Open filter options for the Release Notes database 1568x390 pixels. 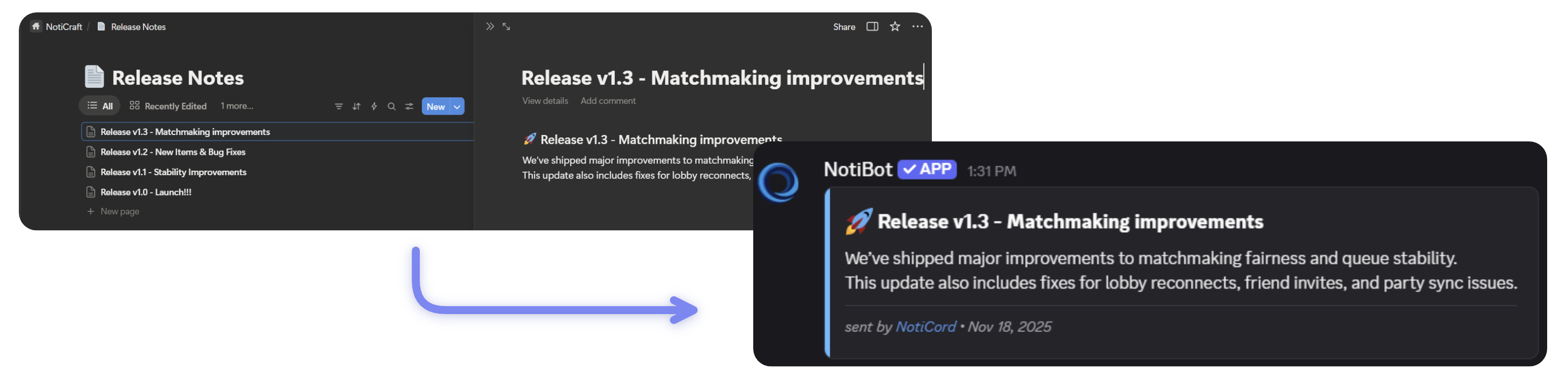pos(338,107)
